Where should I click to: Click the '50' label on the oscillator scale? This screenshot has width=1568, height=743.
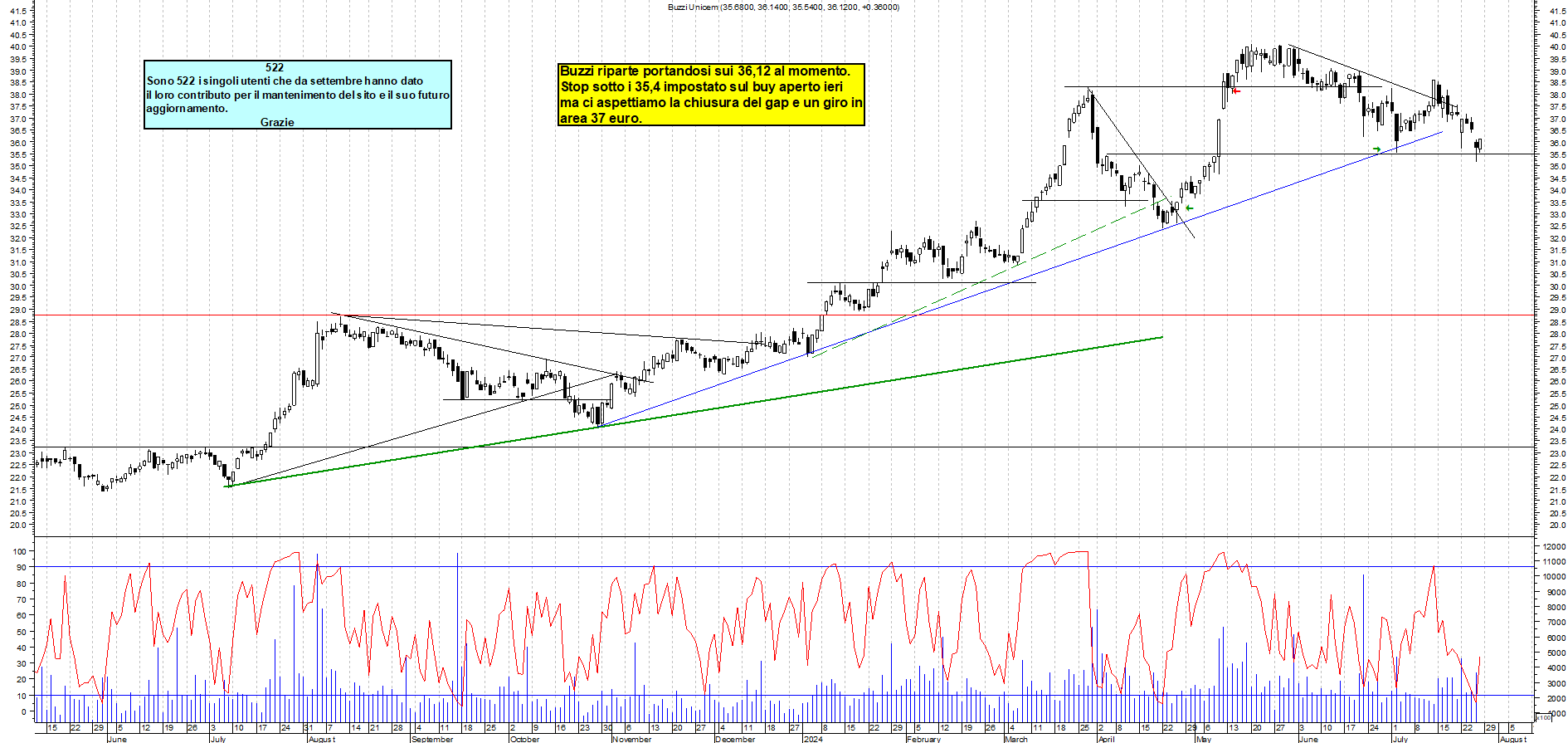[x=22, y=632]
